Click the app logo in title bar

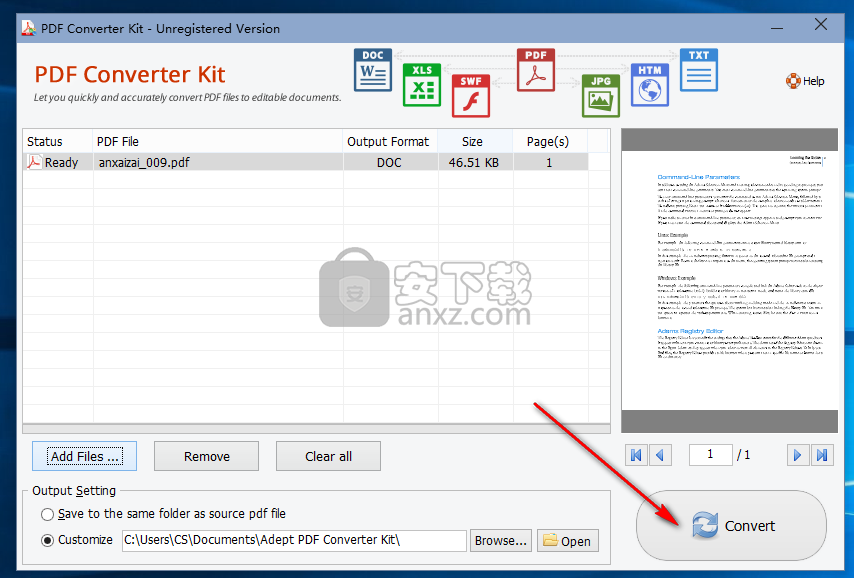tap(28, 28)
